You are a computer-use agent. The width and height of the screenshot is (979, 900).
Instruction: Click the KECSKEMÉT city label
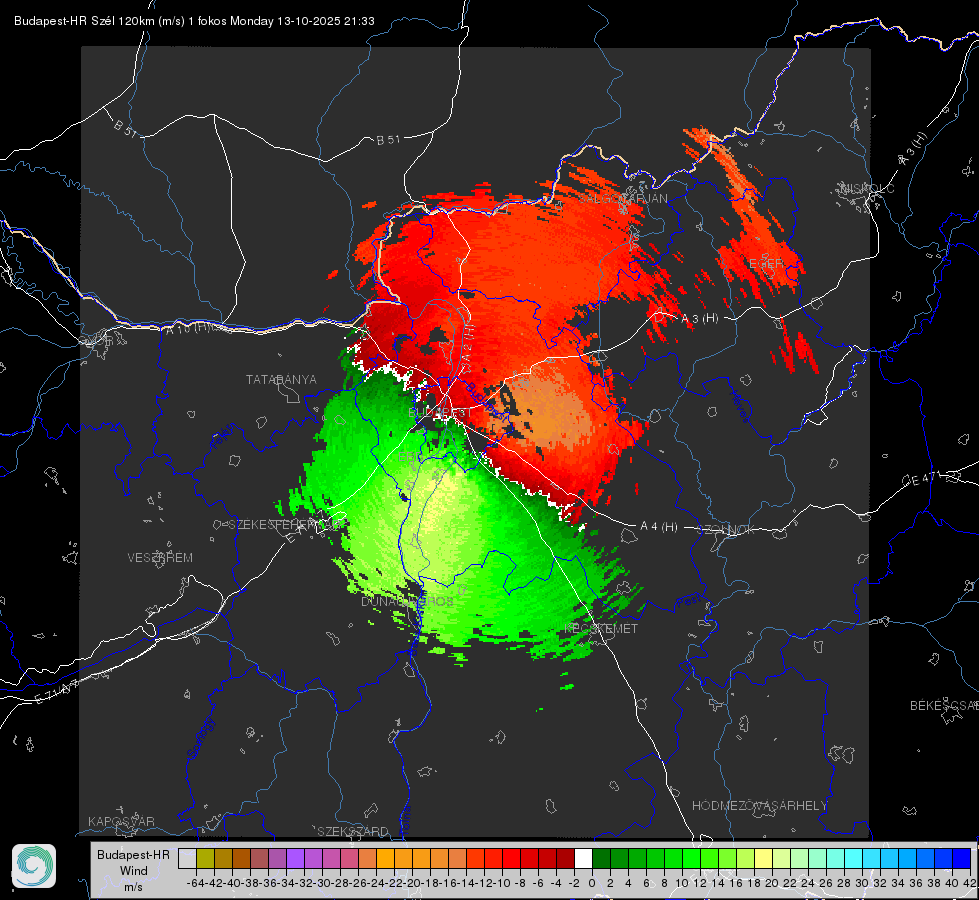click(601, 629)
